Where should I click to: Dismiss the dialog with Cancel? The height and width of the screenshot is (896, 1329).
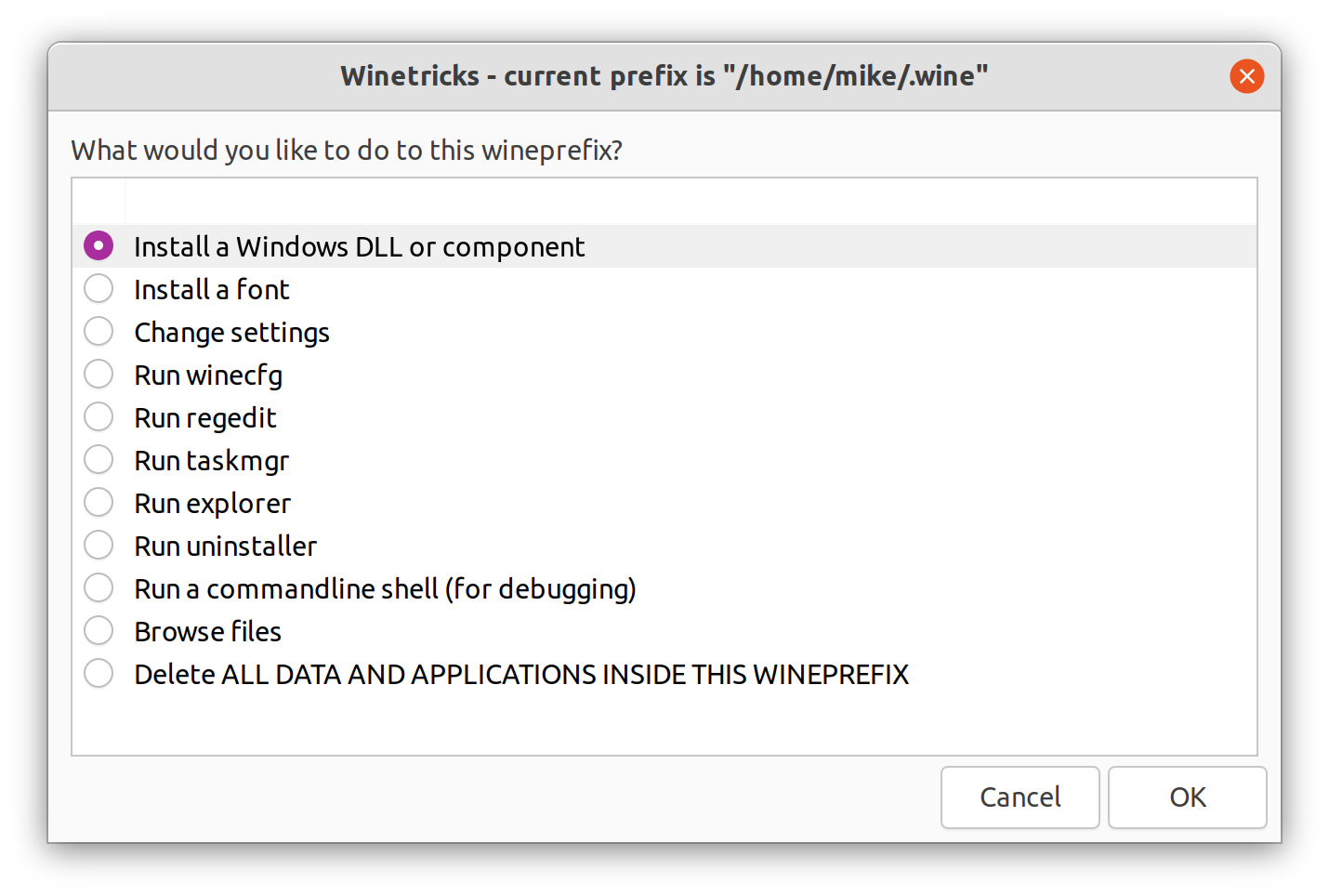coord(1020,797)
